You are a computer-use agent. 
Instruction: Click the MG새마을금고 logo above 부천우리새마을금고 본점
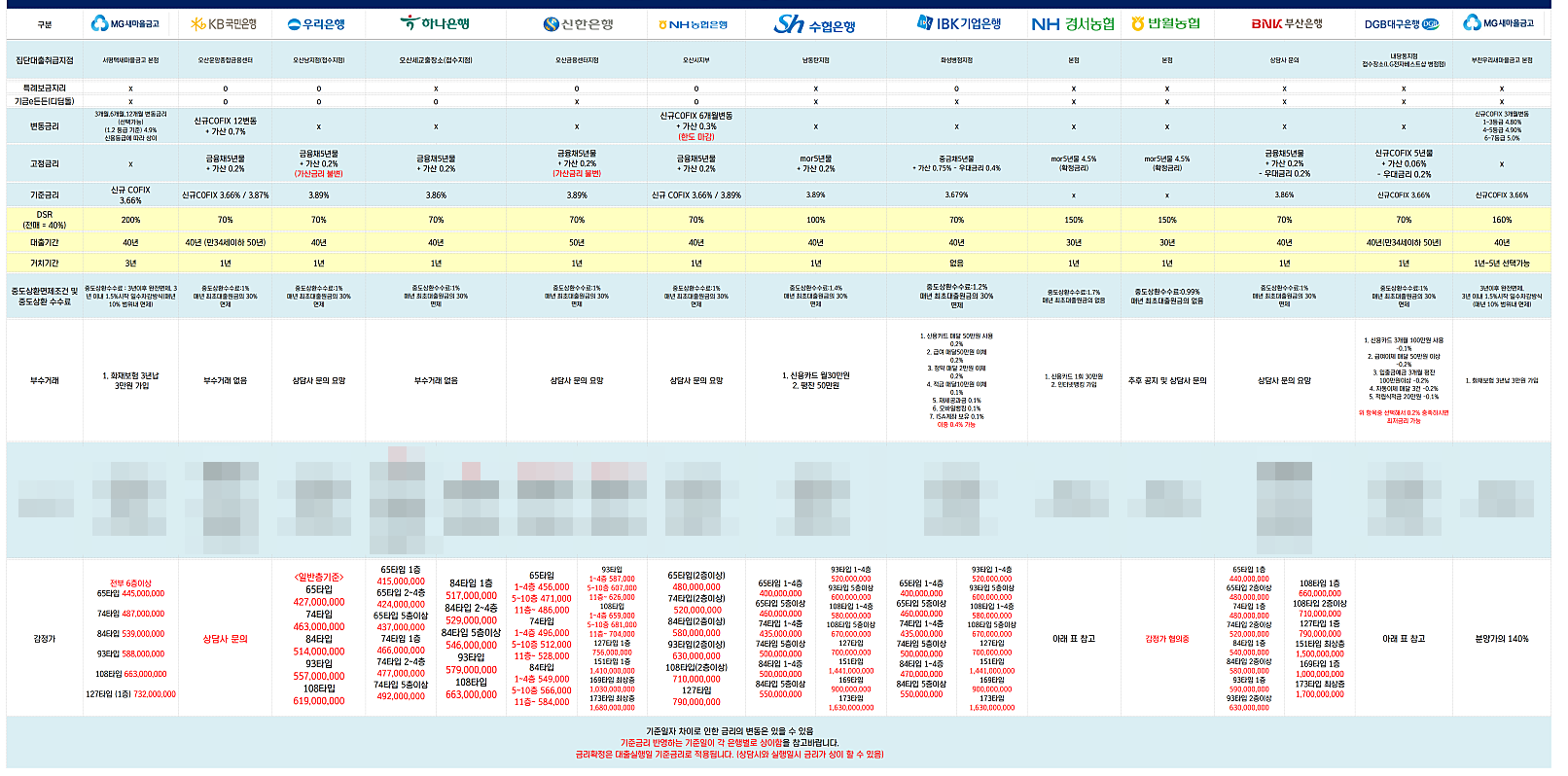1499,22
